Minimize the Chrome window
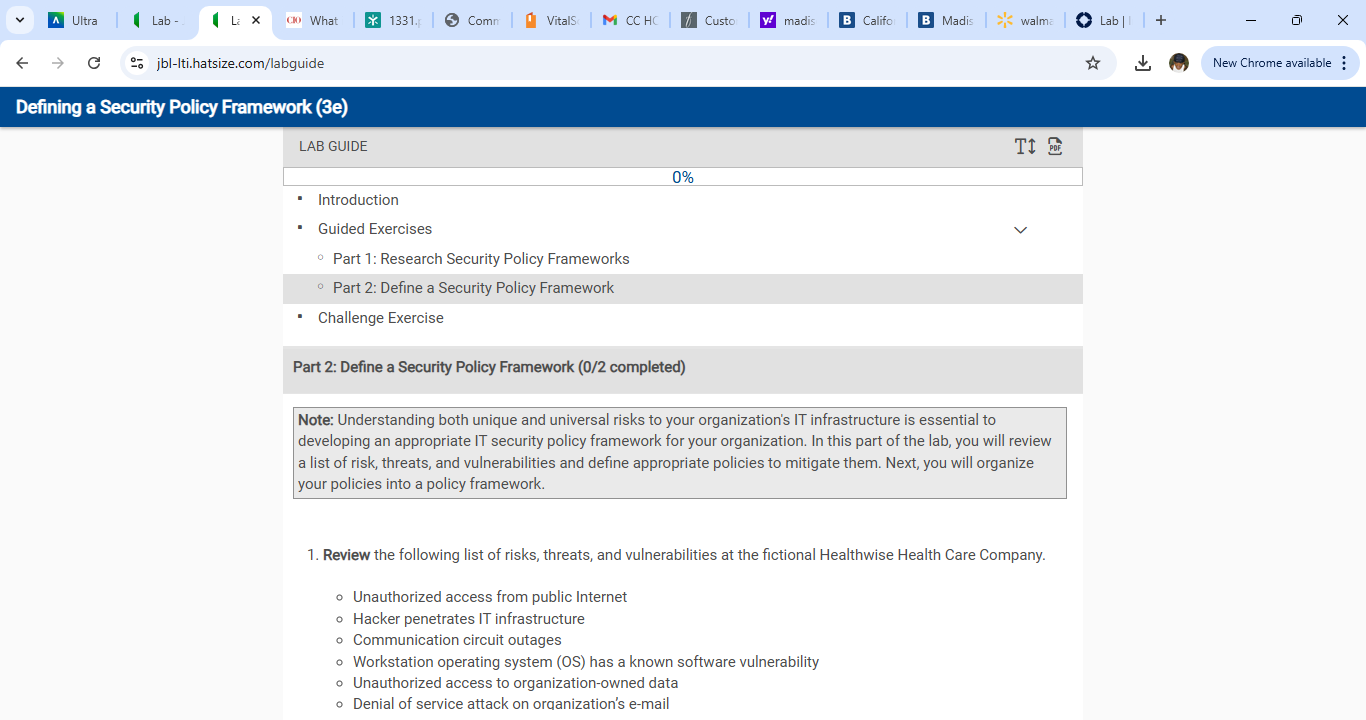This screenshot has width=1366, height=720. (1251, 20)
